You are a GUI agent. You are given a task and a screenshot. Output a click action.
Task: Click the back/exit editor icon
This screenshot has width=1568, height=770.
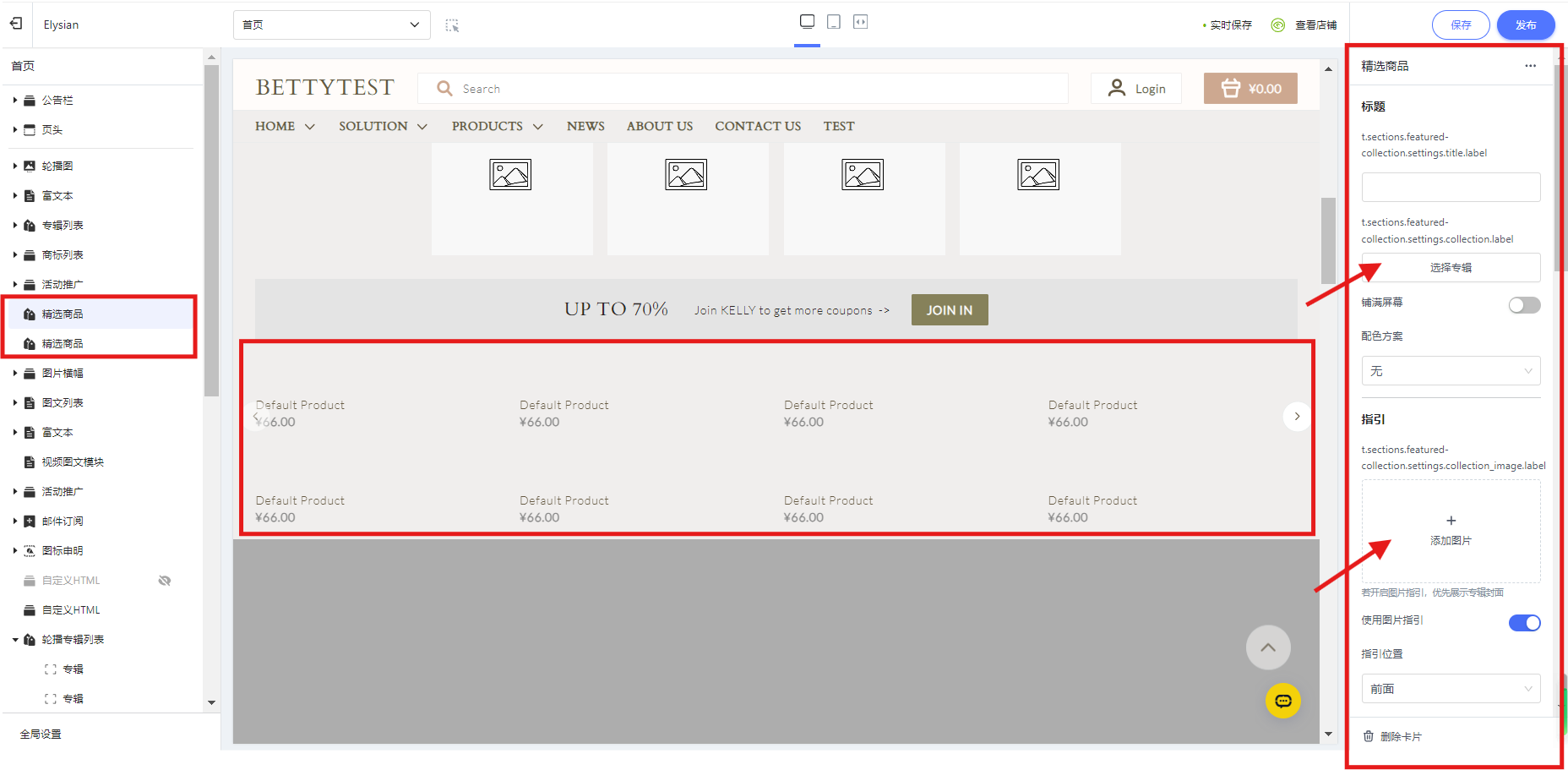(16, 24)
